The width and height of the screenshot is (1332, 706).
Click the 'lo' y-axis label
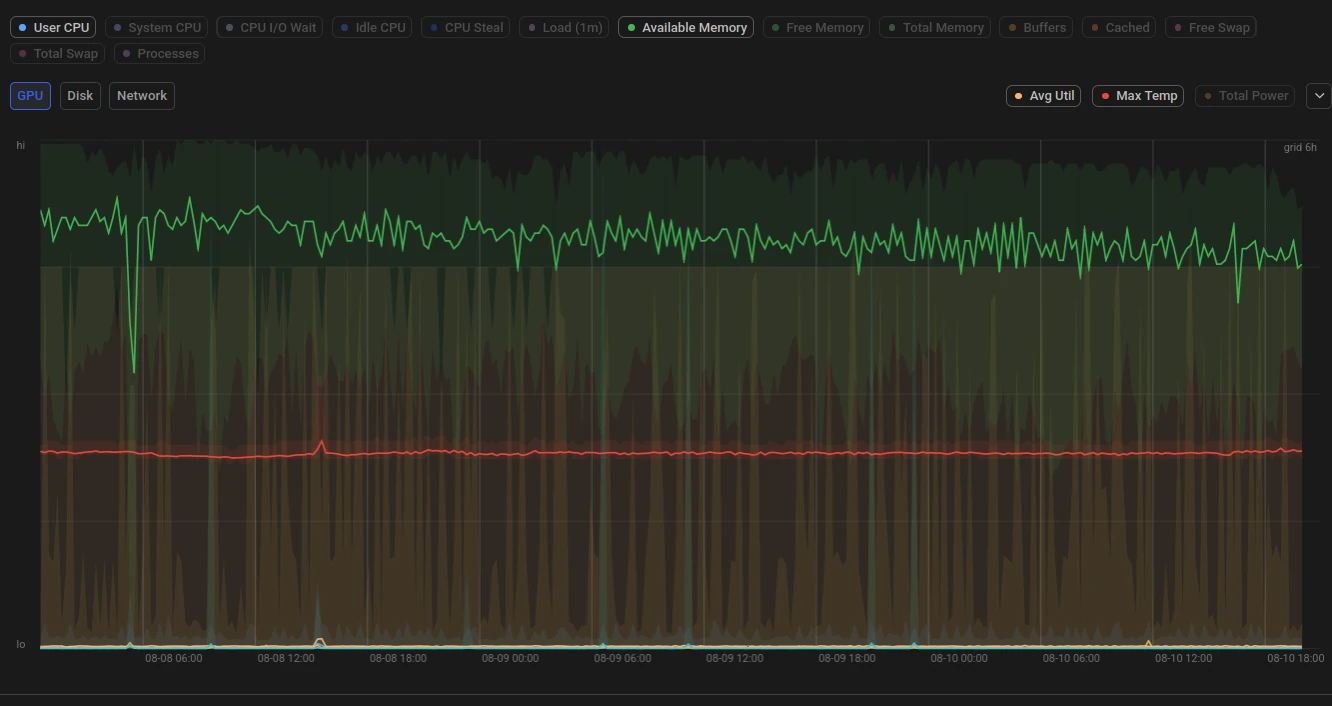(20, 644)
